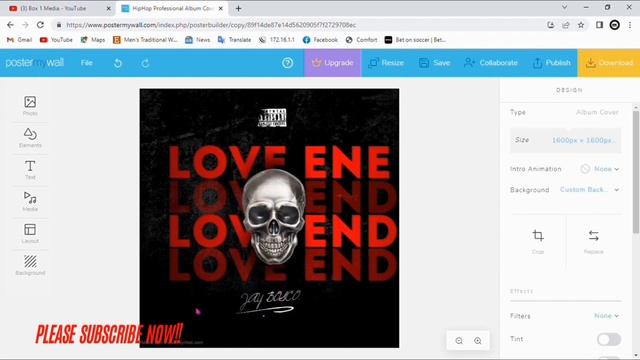Expand the Filters None dropdown
The height and width of the screenshot is (360, 640).
(x=607, y=316)
